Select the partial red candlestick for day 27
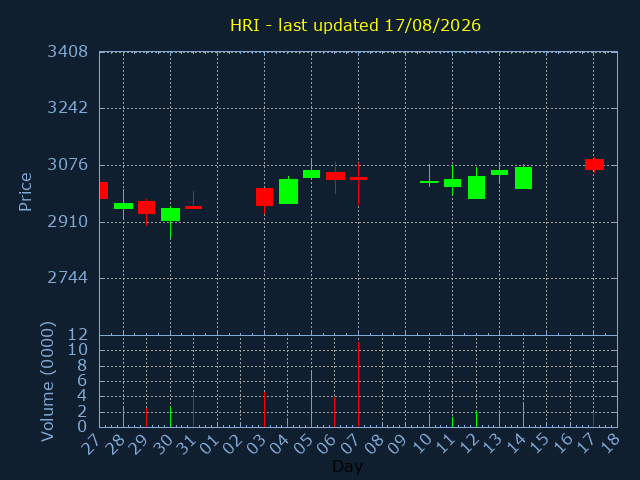640x480 pixels. [104, 191]
